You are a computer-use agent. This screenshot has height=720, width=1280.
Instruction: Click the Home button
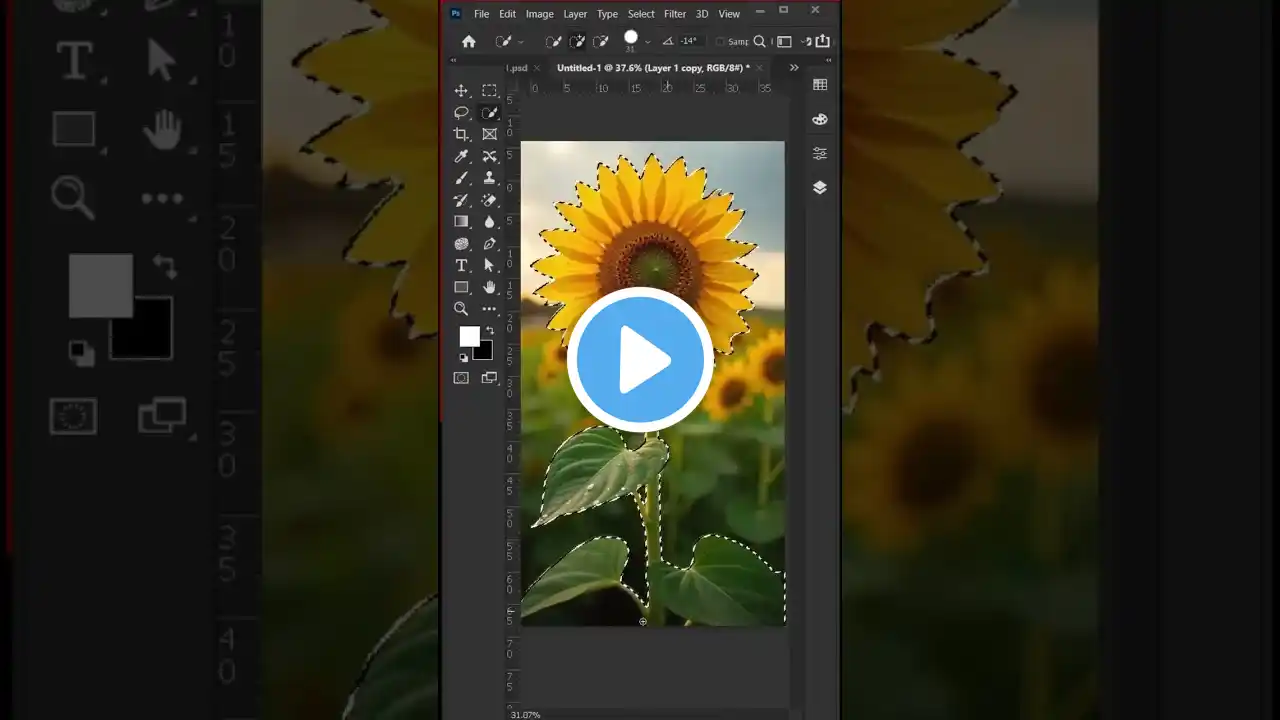pyautogui.click(x=469, y=41)
